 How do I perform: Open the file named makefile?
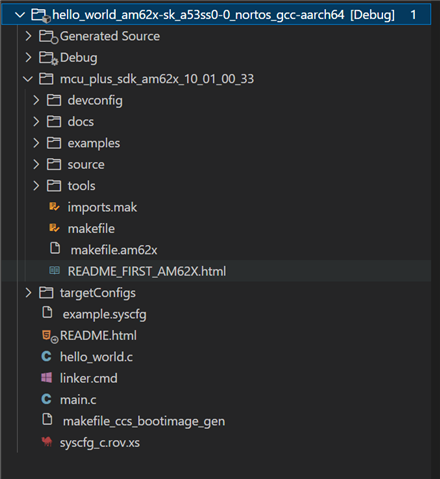tap(91, 229)
